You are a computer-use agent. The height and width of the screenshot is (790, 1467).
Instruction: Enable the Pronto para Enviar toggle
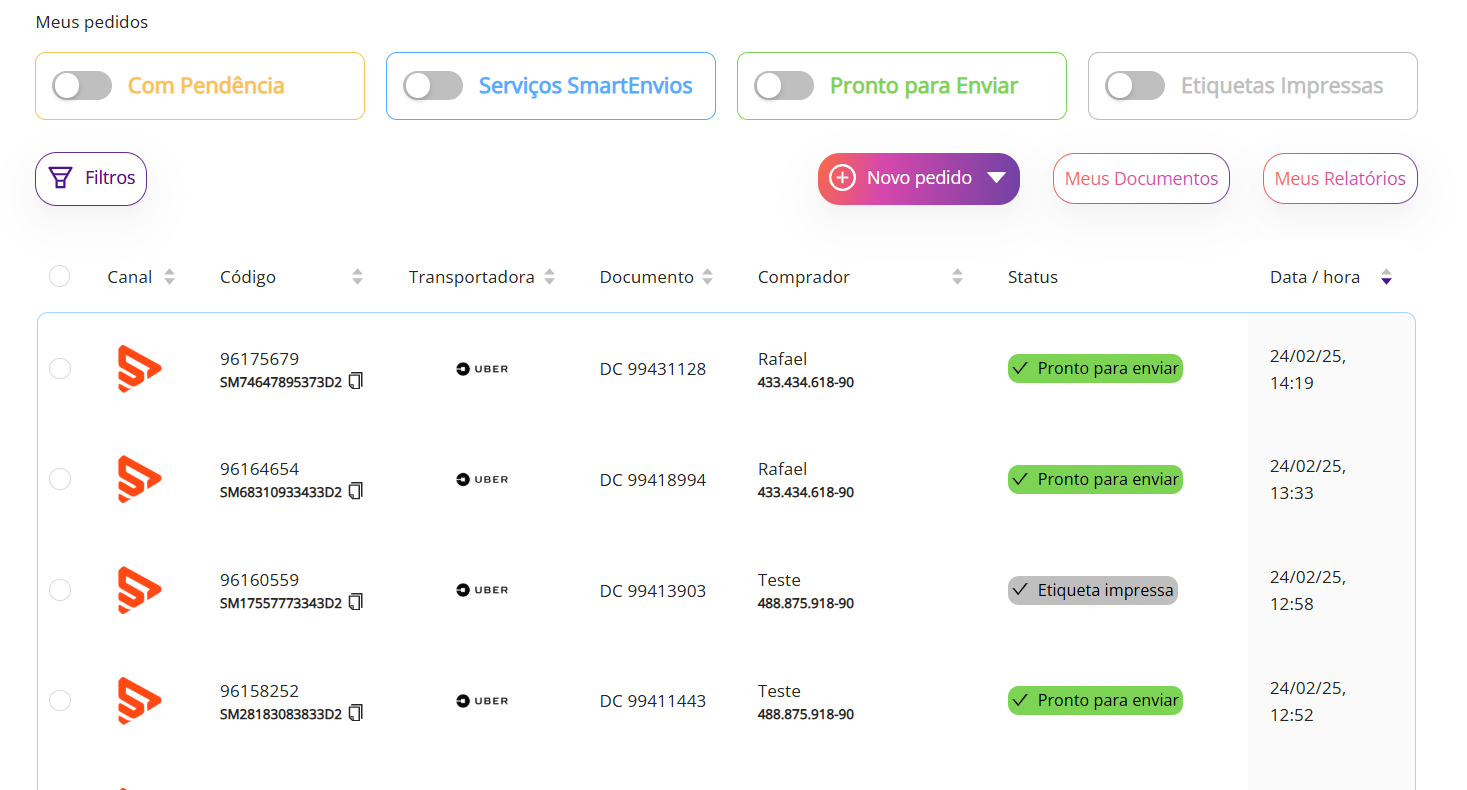[784, 86]
